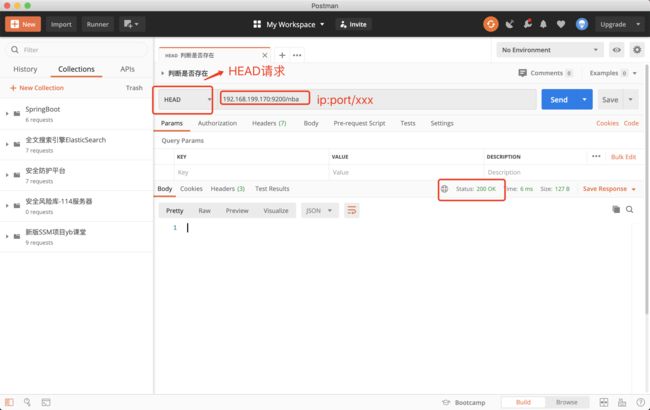The image size is (650, 410).
Task: Copy response with the copy icon
Action: [616, 209]
